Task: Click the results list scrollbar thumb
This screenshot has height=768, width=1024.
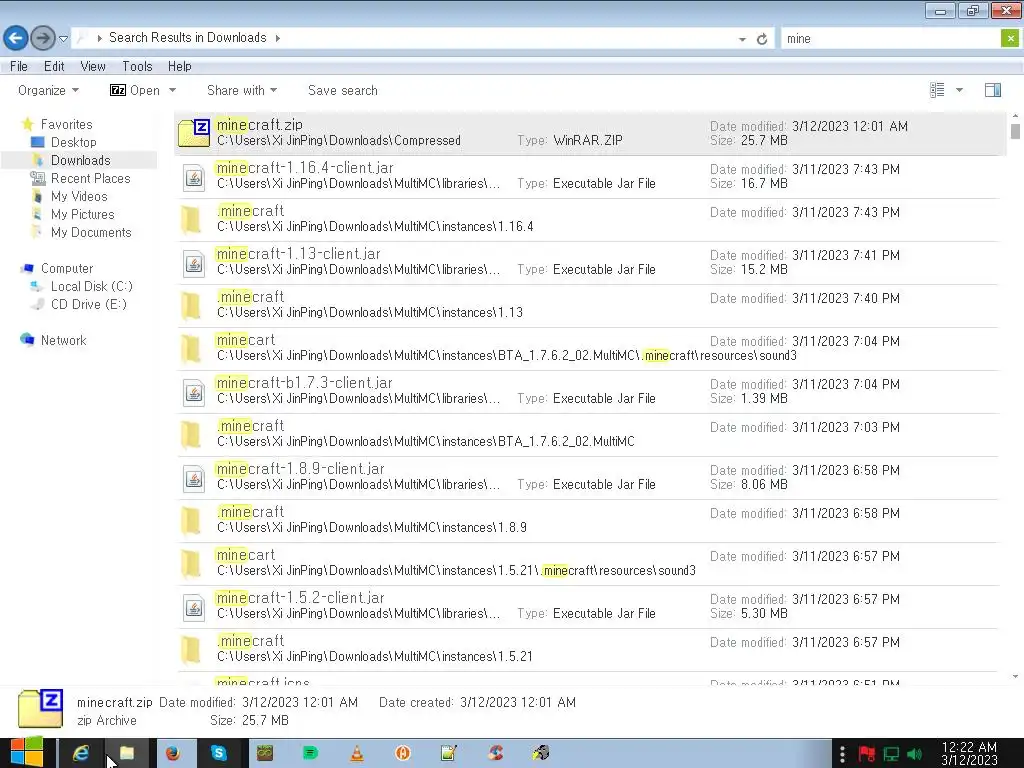Action: [x=1015, y=131]
